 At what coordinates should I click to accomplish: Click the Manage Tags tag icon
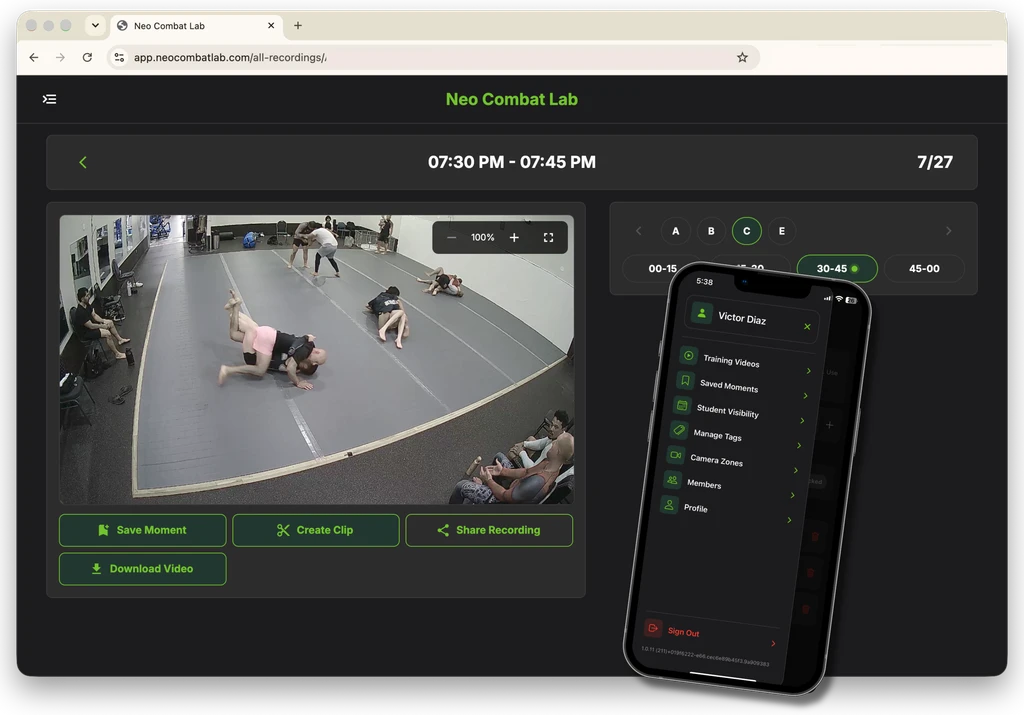point(679,430)
